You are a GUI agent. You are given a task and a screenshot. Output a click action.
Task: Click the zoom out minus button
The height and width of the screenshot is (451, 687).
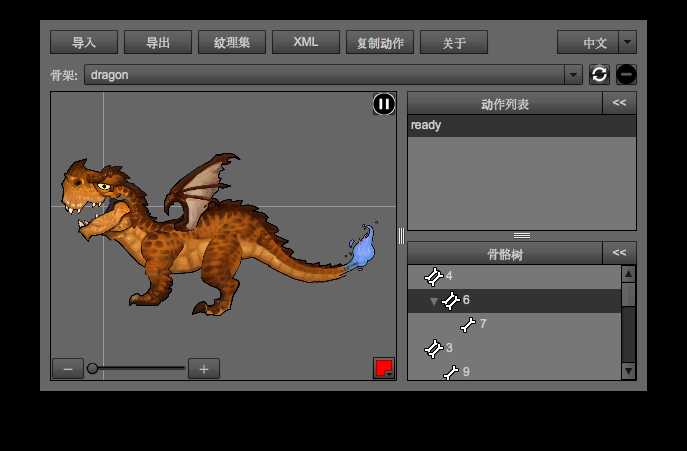click(68, 369)
